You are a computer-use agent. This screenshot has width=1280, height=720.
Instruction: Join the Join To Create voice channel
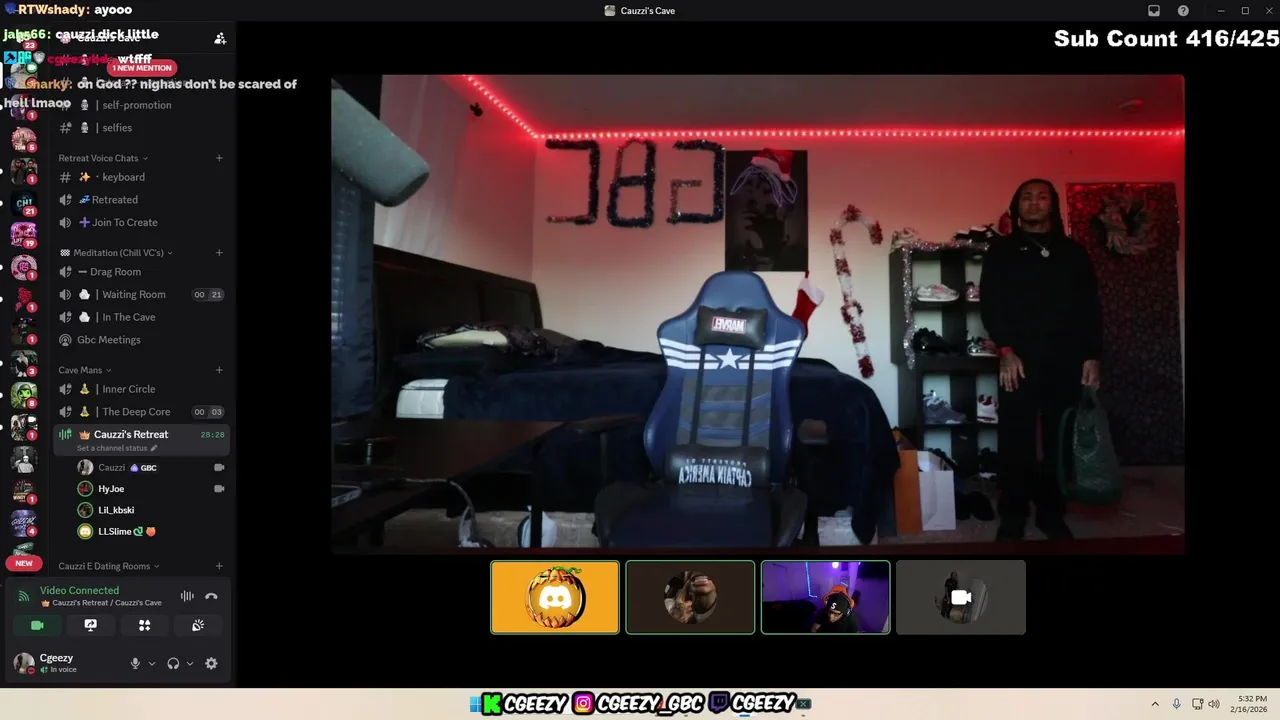pos(141,222)
